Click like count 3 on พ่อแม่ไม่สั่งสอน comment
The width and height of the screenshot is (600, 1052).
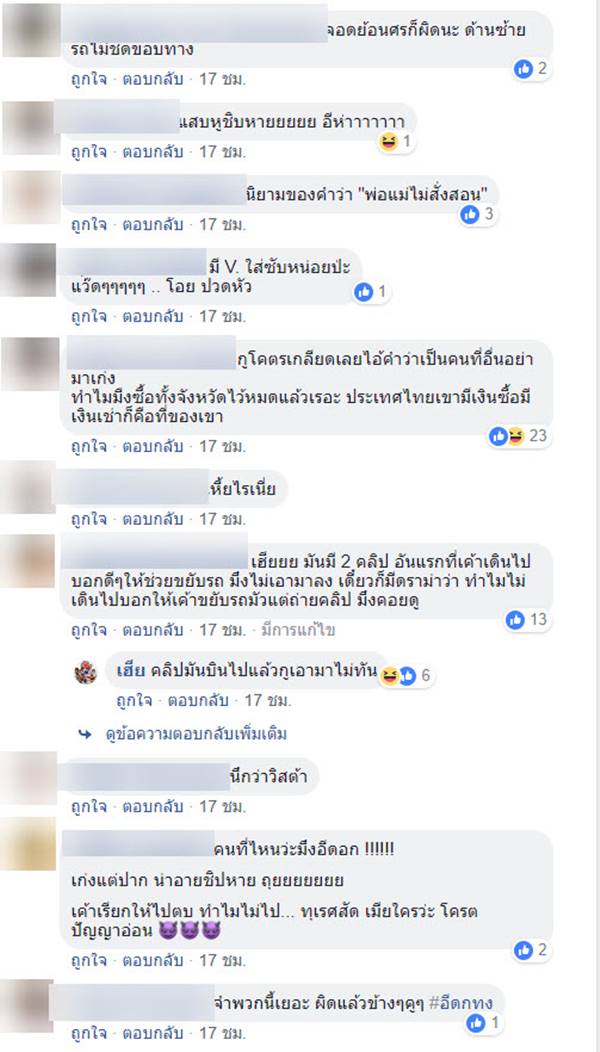click(479, 215)
